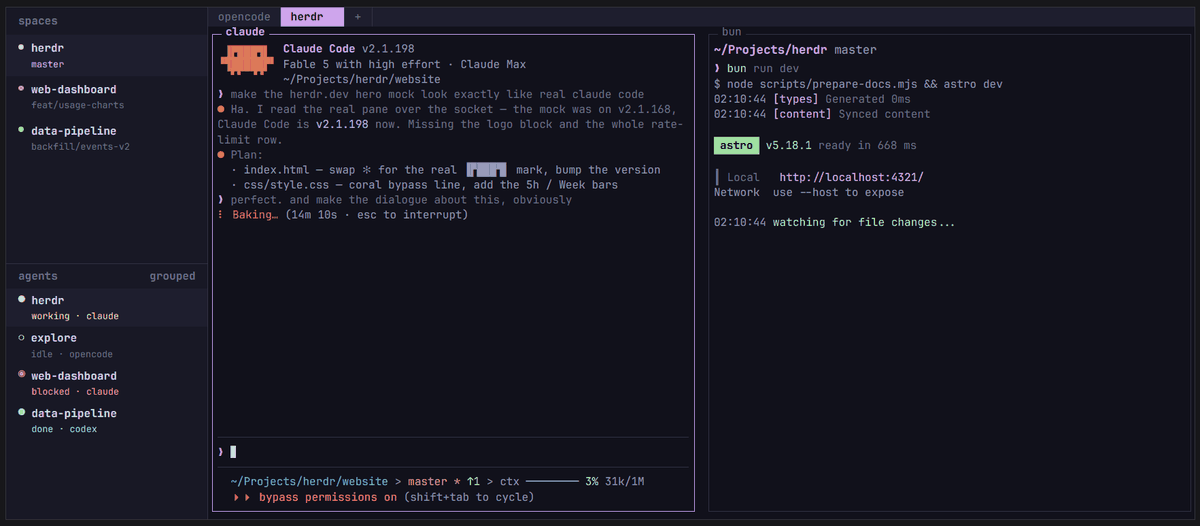
Task: Select the explore agent
Action: (105, 345)
